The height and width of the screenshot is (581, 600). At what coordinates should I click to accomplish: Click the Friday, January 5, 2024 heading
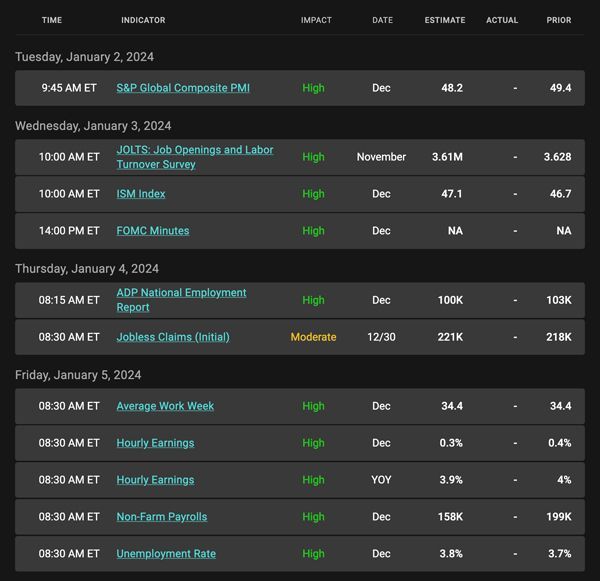pyautogui.click(x=78, y=375)
